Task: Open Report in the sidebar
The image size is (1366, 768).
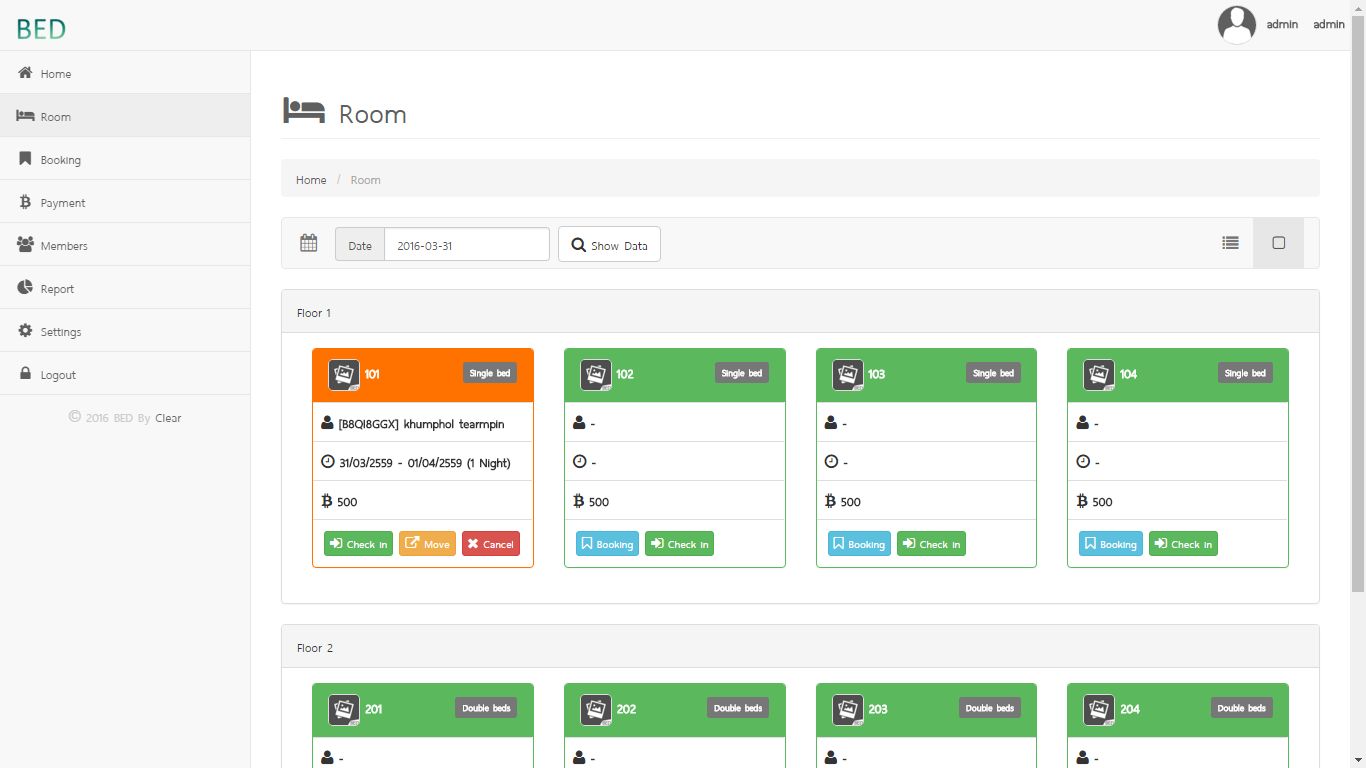Action: [x=125, y=288]
